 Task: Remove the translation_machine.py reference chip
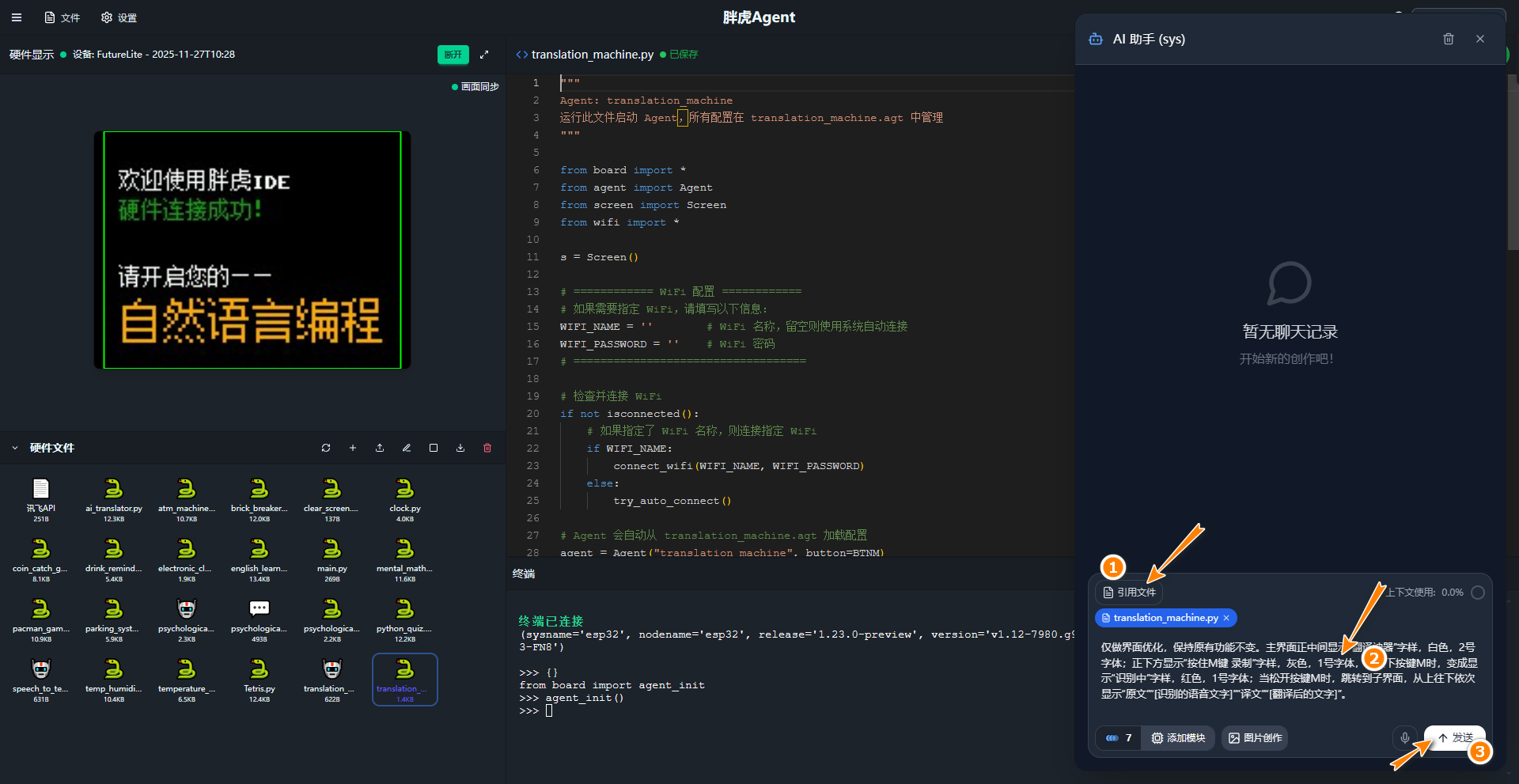1226,618
